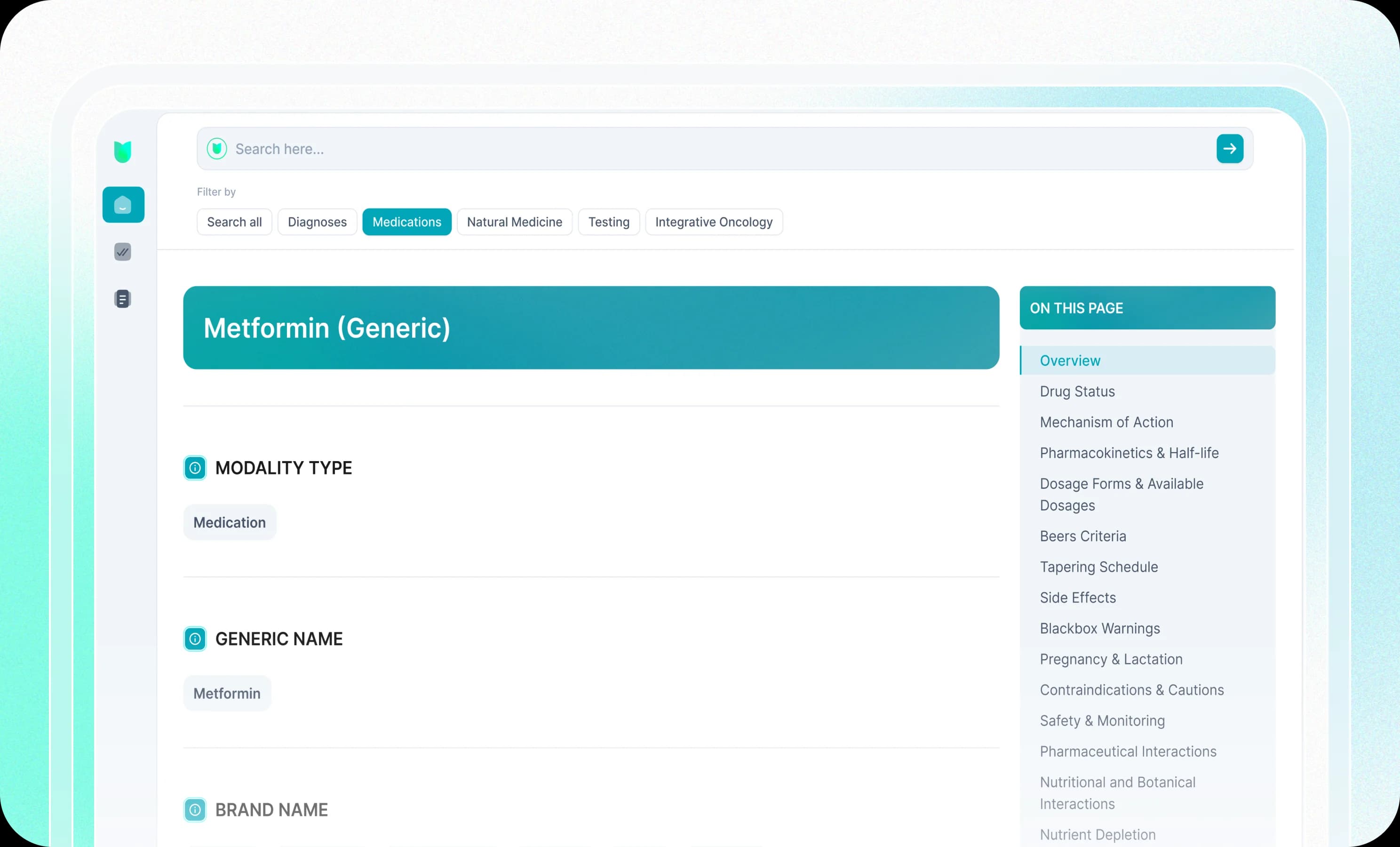The image size is (1400, 847).
Task: Jump to Nutrient Depletion
Action: (x=1097, y=834)
